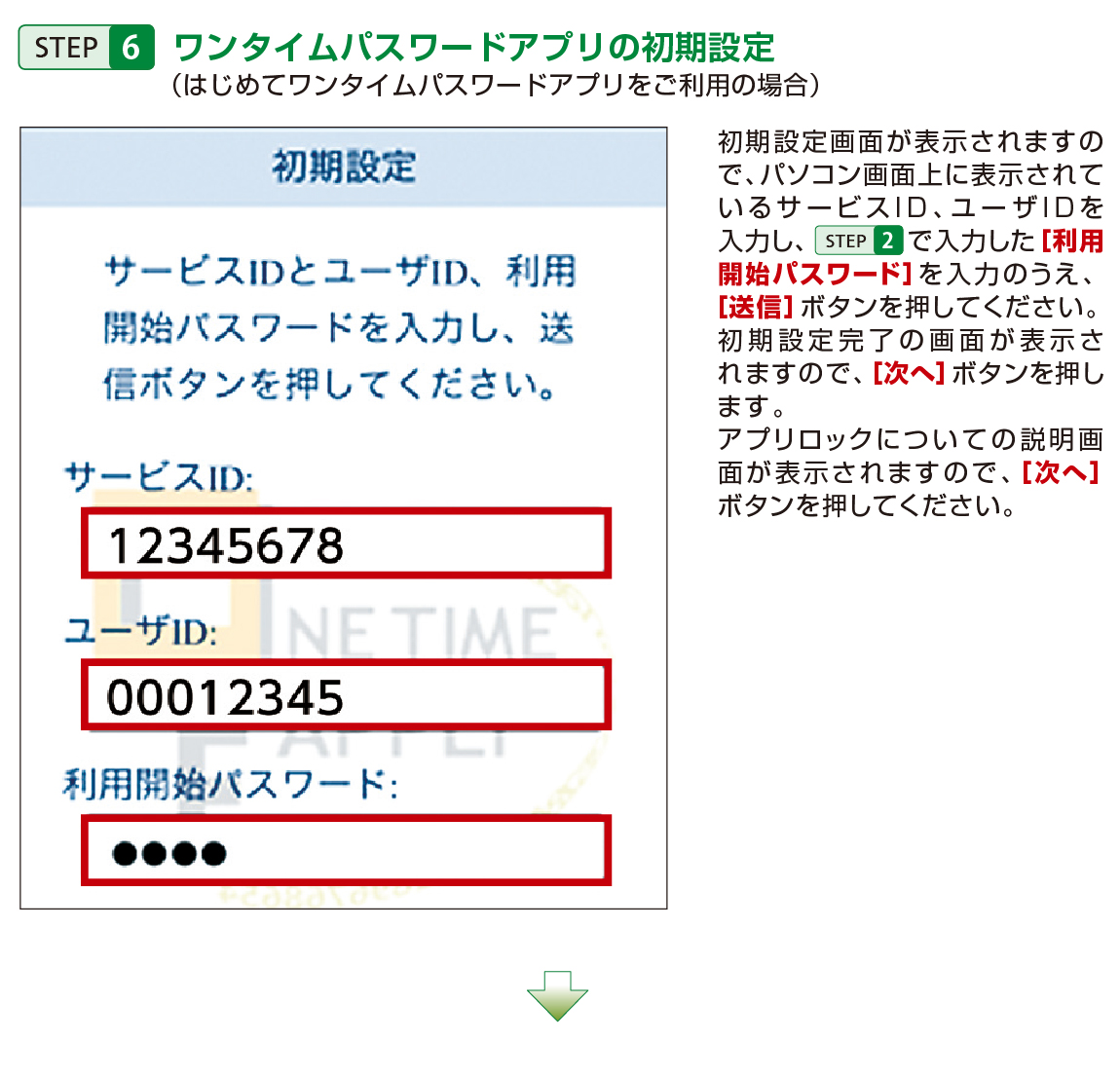The image size is (1120, 1078).
Task: Click the 利用開始パスワード: field label
Action: tap(230, 784)
